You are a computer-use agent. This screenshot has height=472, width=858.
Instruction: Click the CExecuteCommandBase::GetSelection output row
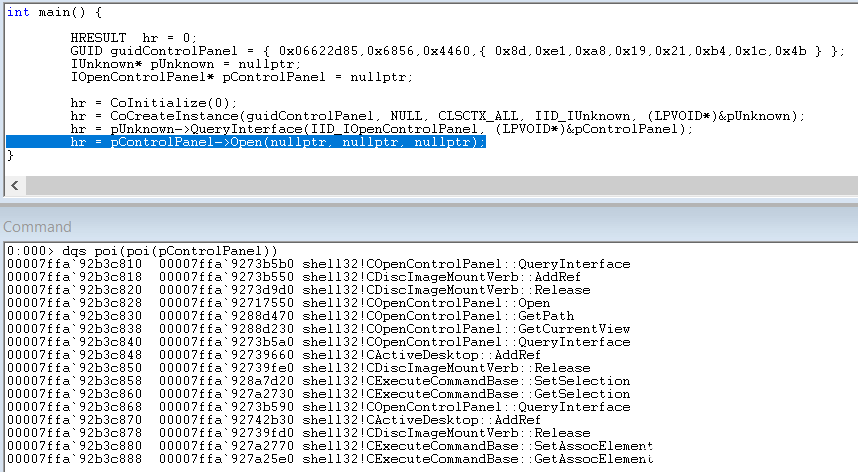(x=322, y=393)
